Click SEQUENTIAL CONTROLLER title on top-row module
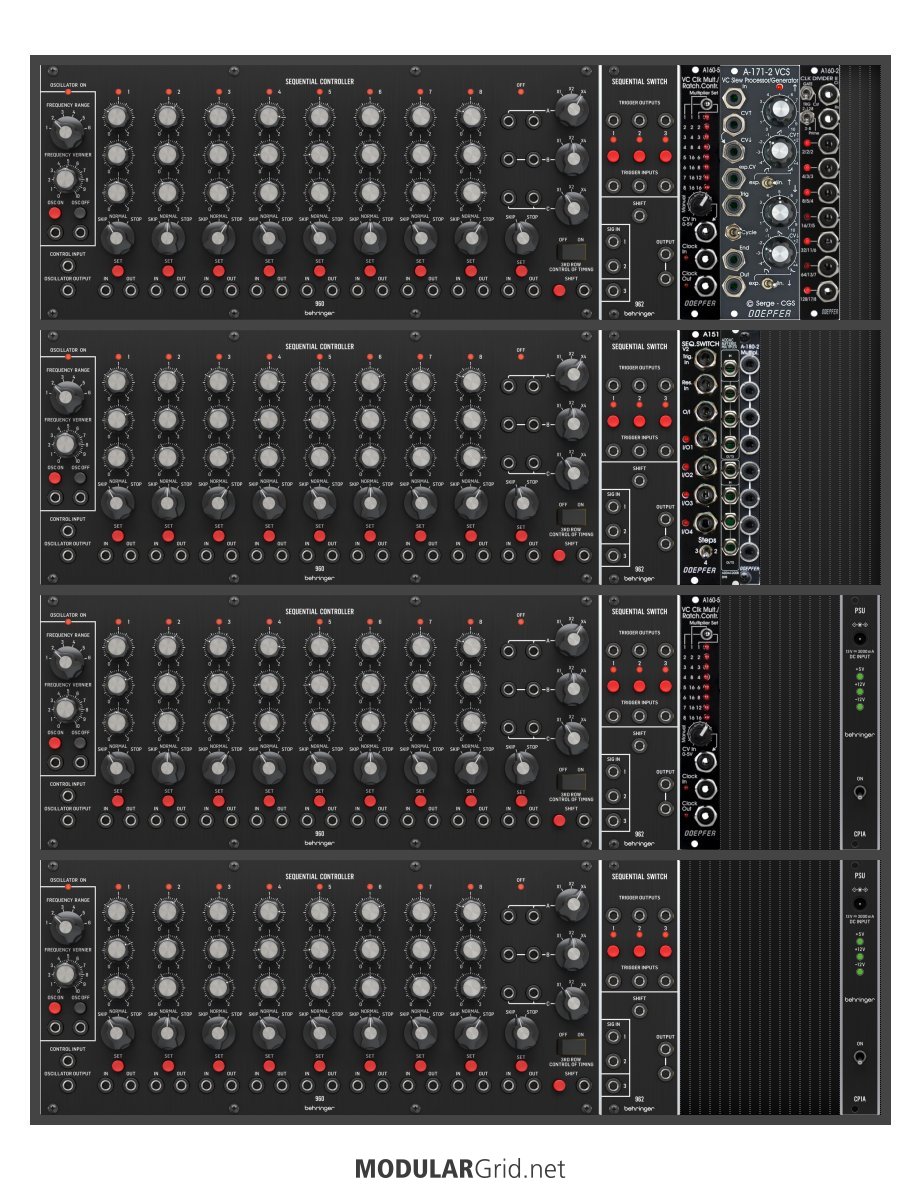Screen dimensions: 921x1190 point(319,81)
